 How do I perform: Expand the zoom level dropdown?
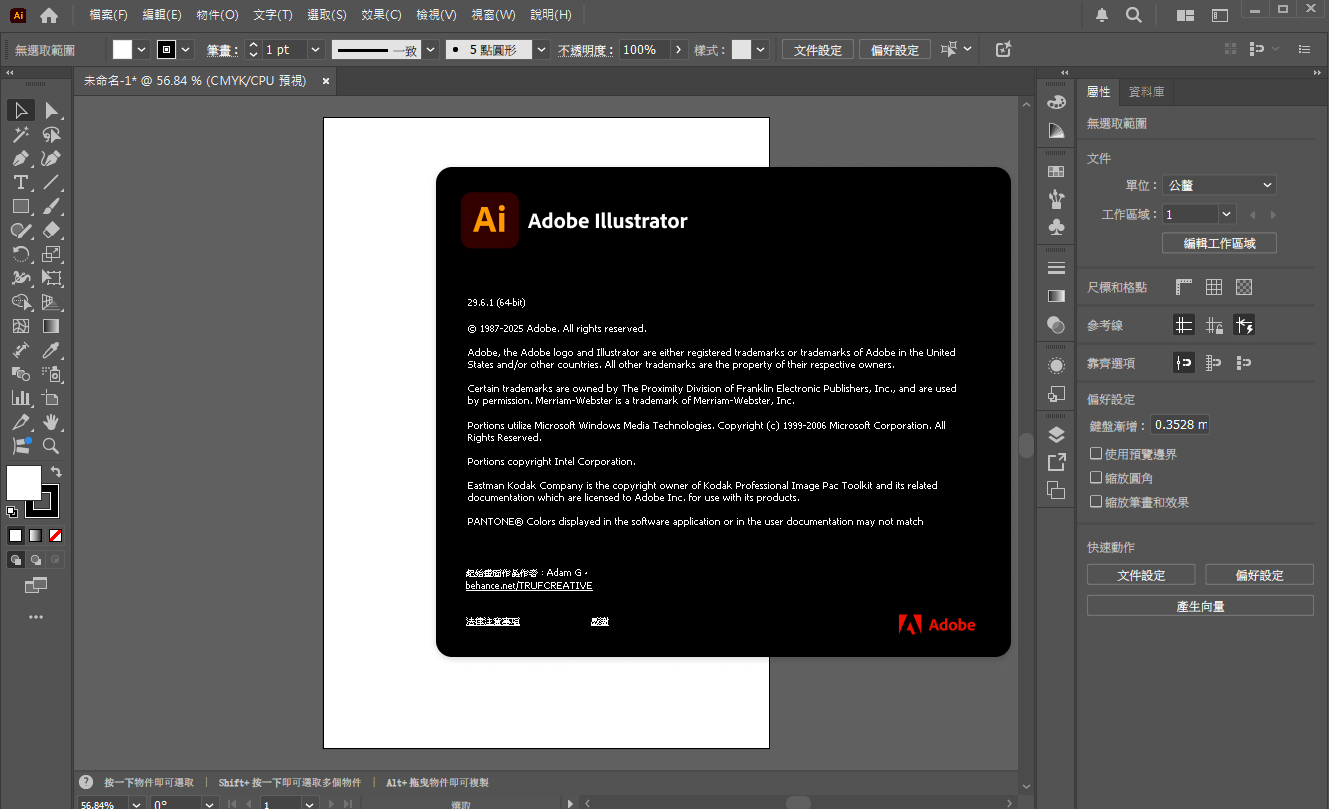tap(135, 804)
